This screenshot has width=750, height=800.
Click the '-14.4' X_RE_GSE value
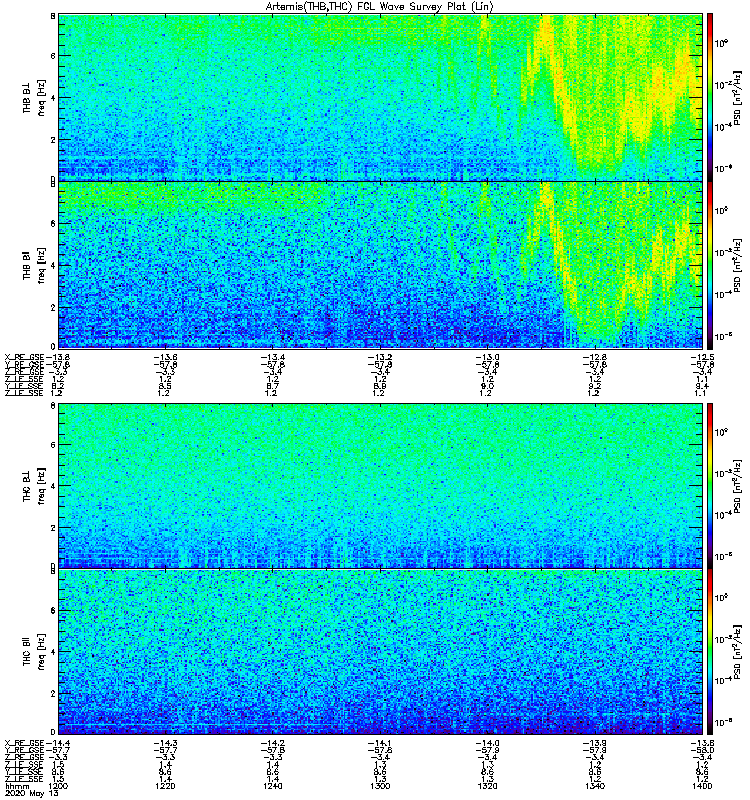[x=58, y=743]
